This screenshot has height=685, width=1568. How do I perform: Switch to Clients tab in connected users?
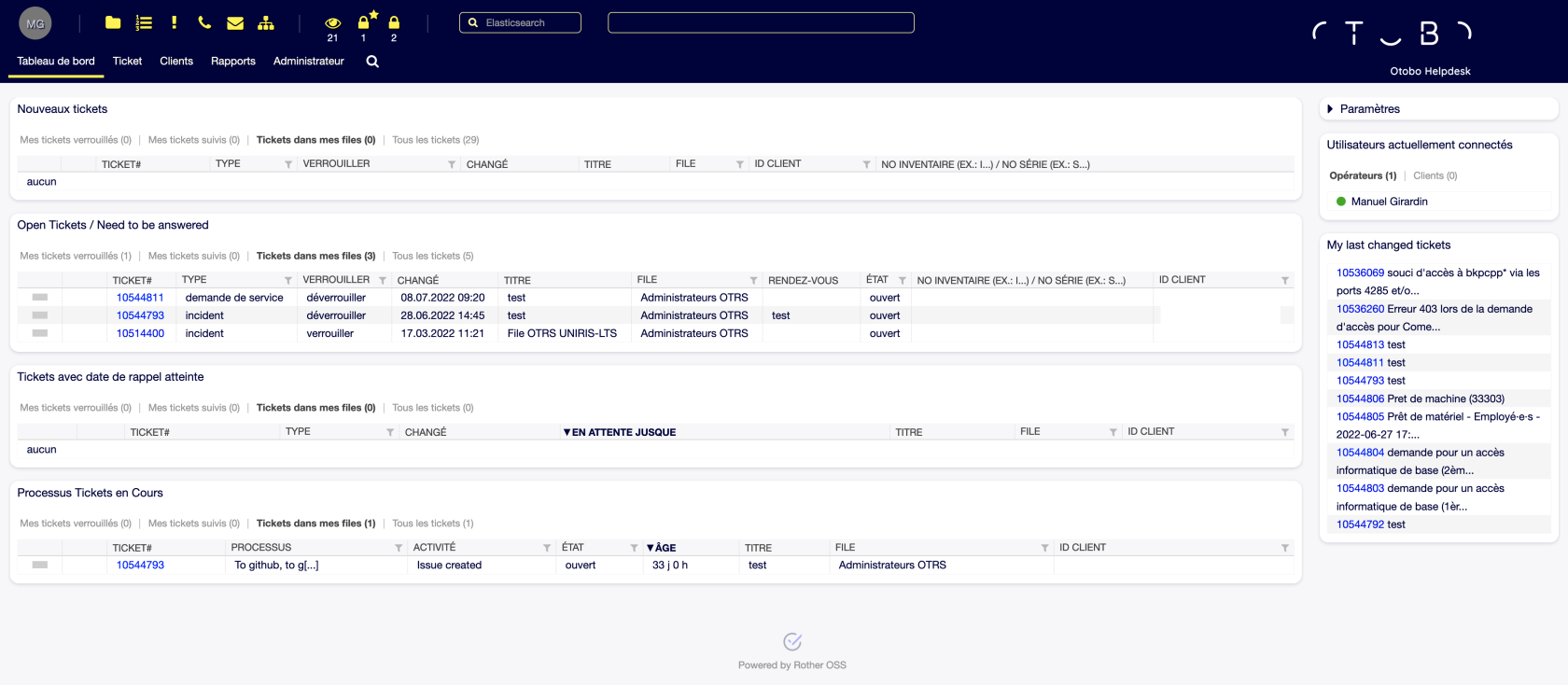[x=1435, y=175]
